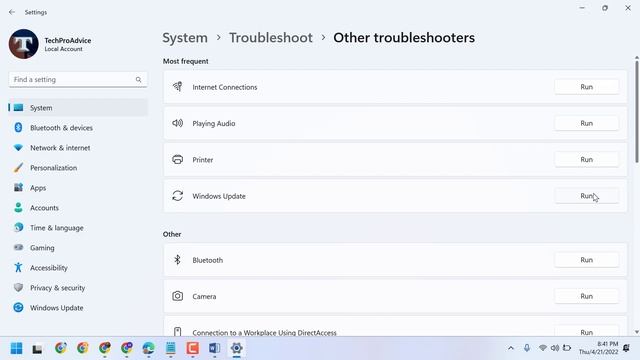Open Accessibility settings
This screenshot has width=640, height=360.
tap(78, 268)
